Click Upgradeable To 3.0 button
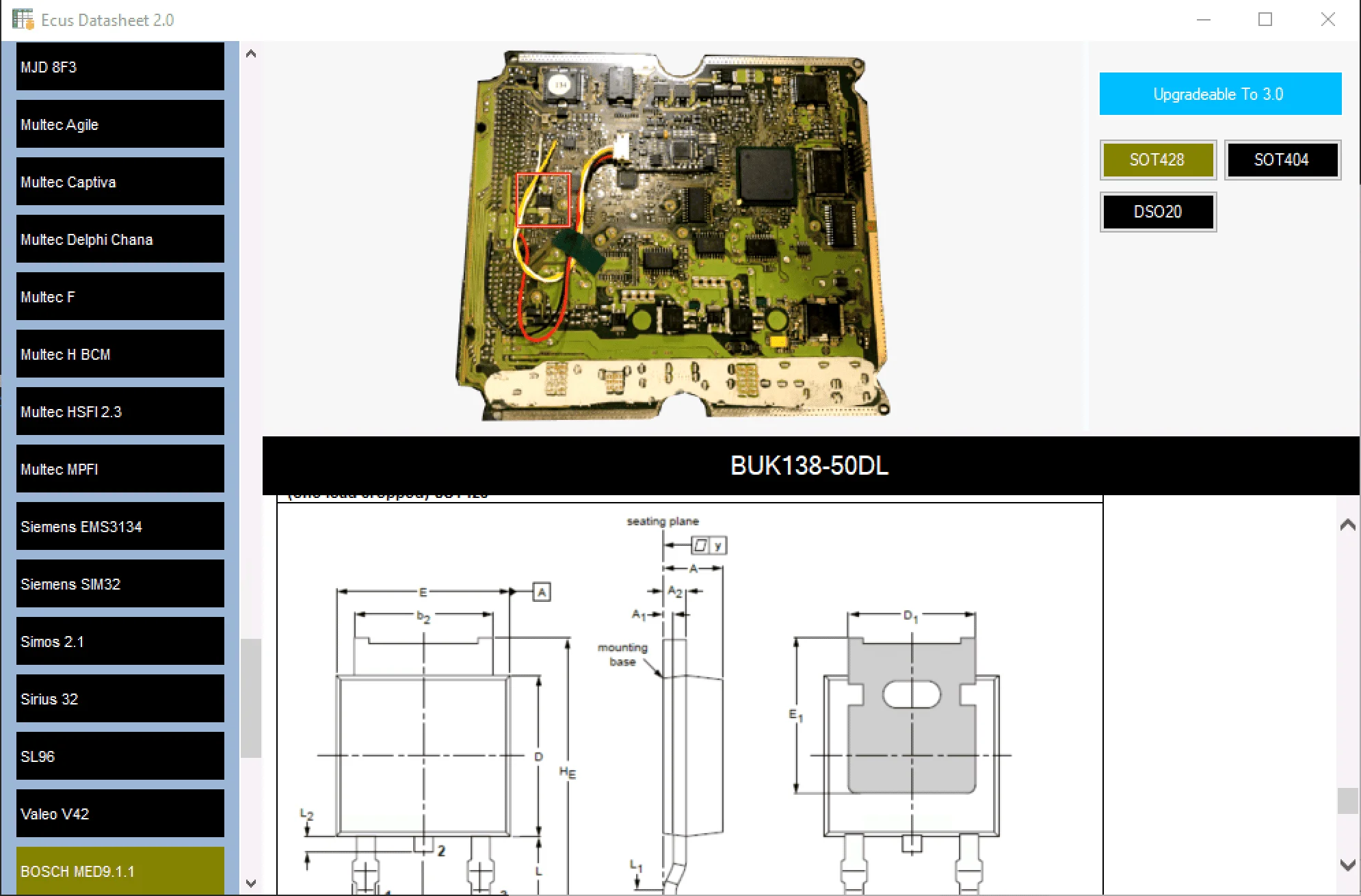Image resolution: width=1361 pixels, height=896 pixels. pos(1219,94)
